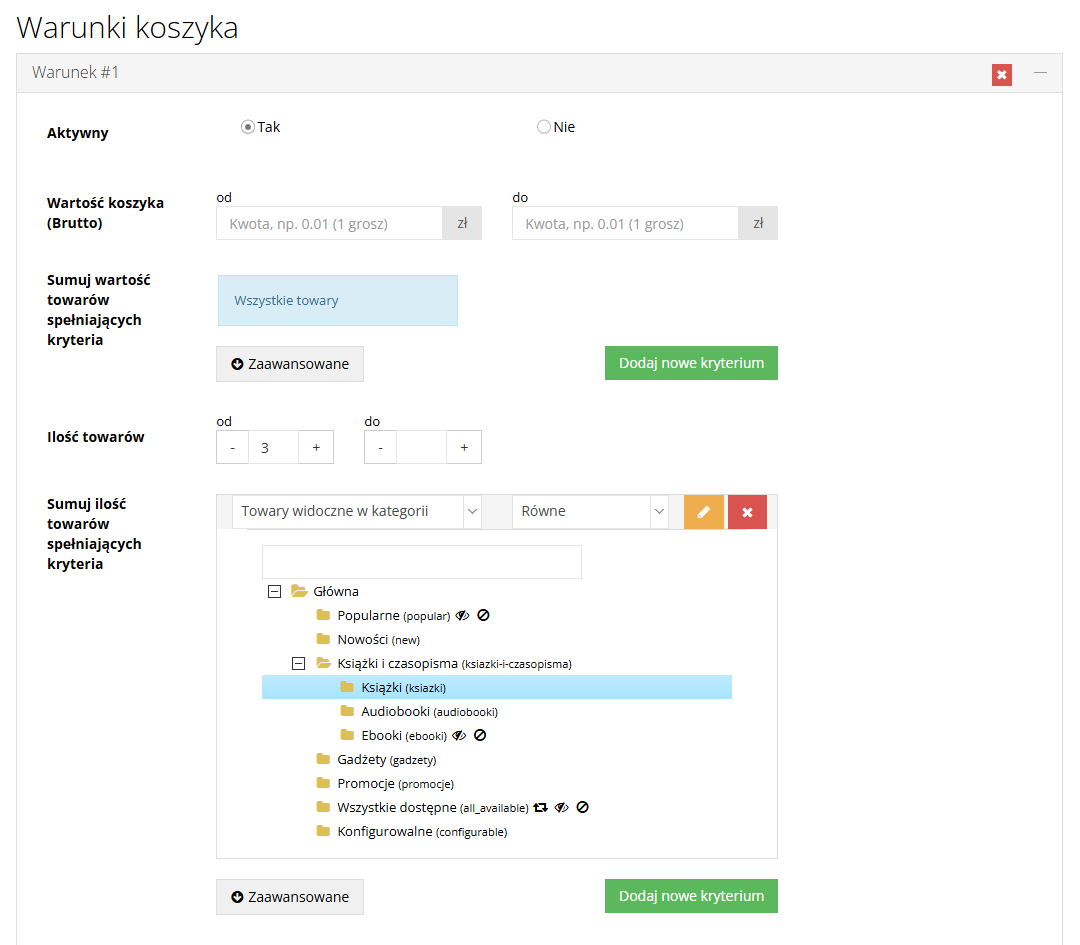The width and height of the screenshot is (1080, 945).
Task: Open the Równe comparison dropdown
Action: click(590, 512)
